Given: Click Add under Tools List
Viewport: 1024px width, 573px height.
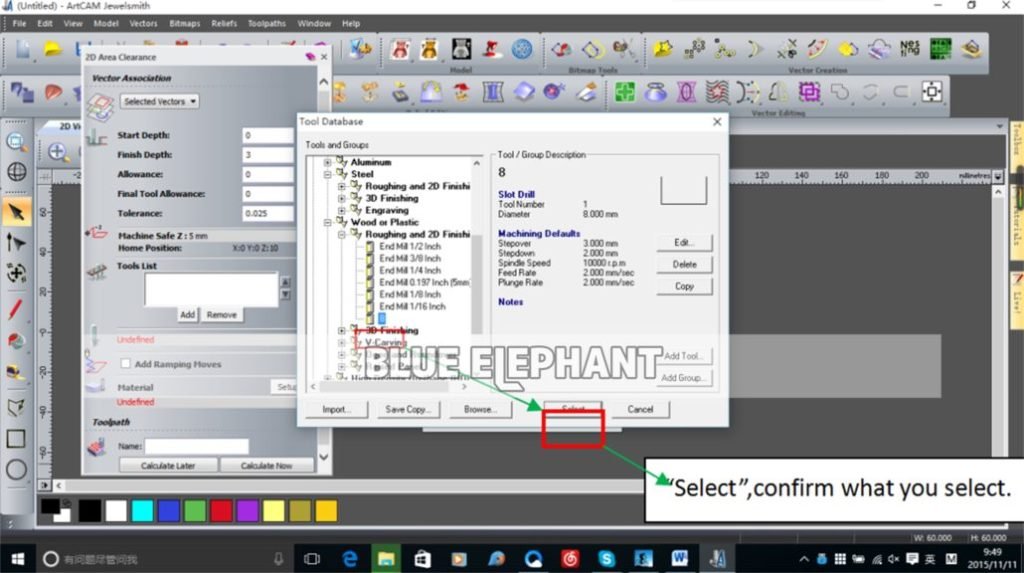Looking at the screenshot, I should click(187, 315).
